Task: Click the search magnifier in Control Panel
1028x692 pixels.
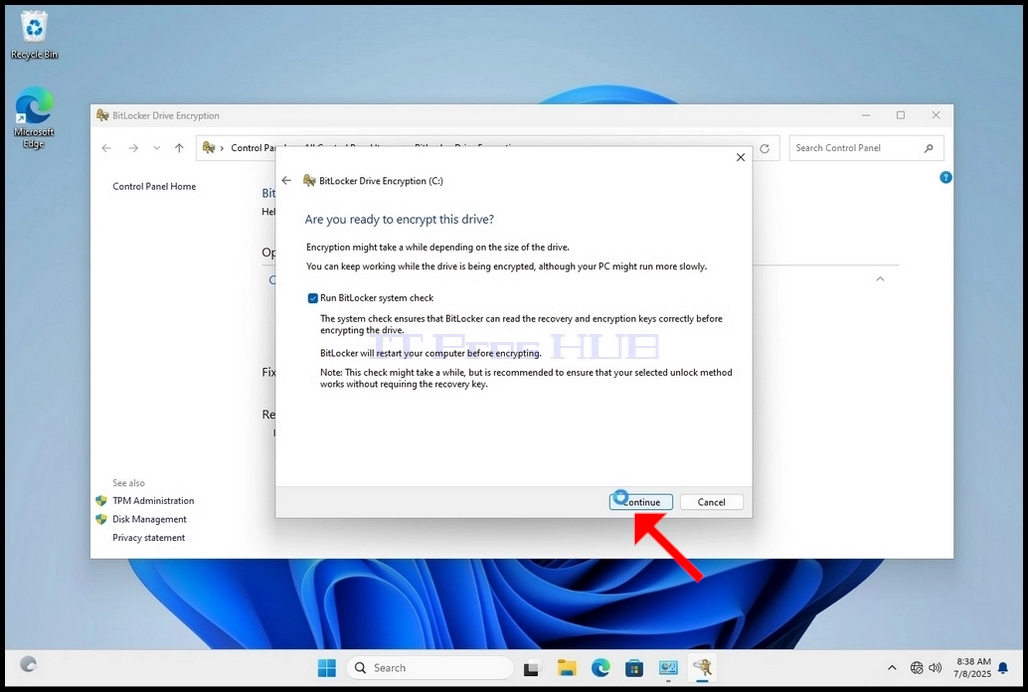Action: click(928, 148)
